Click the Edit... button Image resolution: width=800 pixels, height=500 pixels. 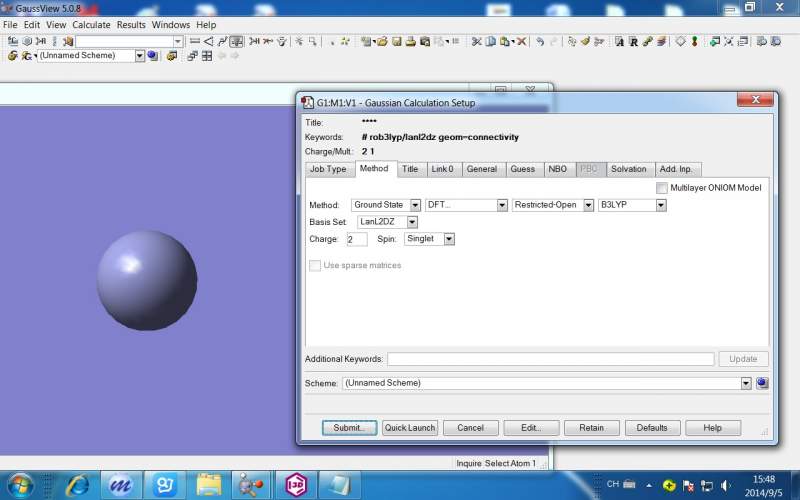pyautogui.click(x=531, y=428)
